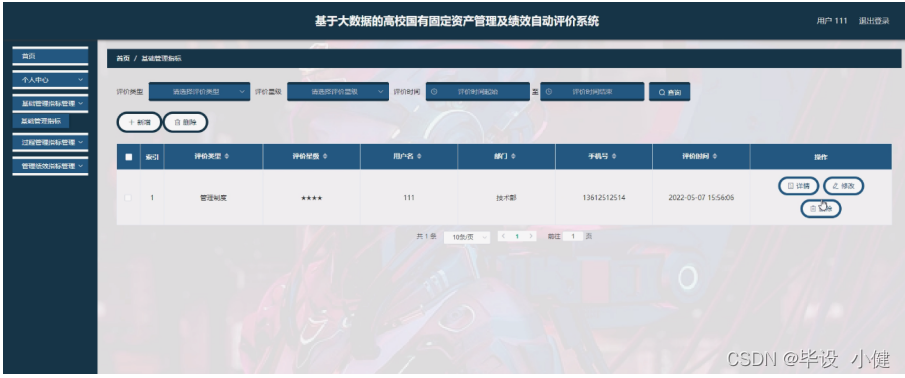Screen dimensions: 905x378
Task: Collapse the 基础管理指标管理 sidebar menu
Action: [50, 103]
